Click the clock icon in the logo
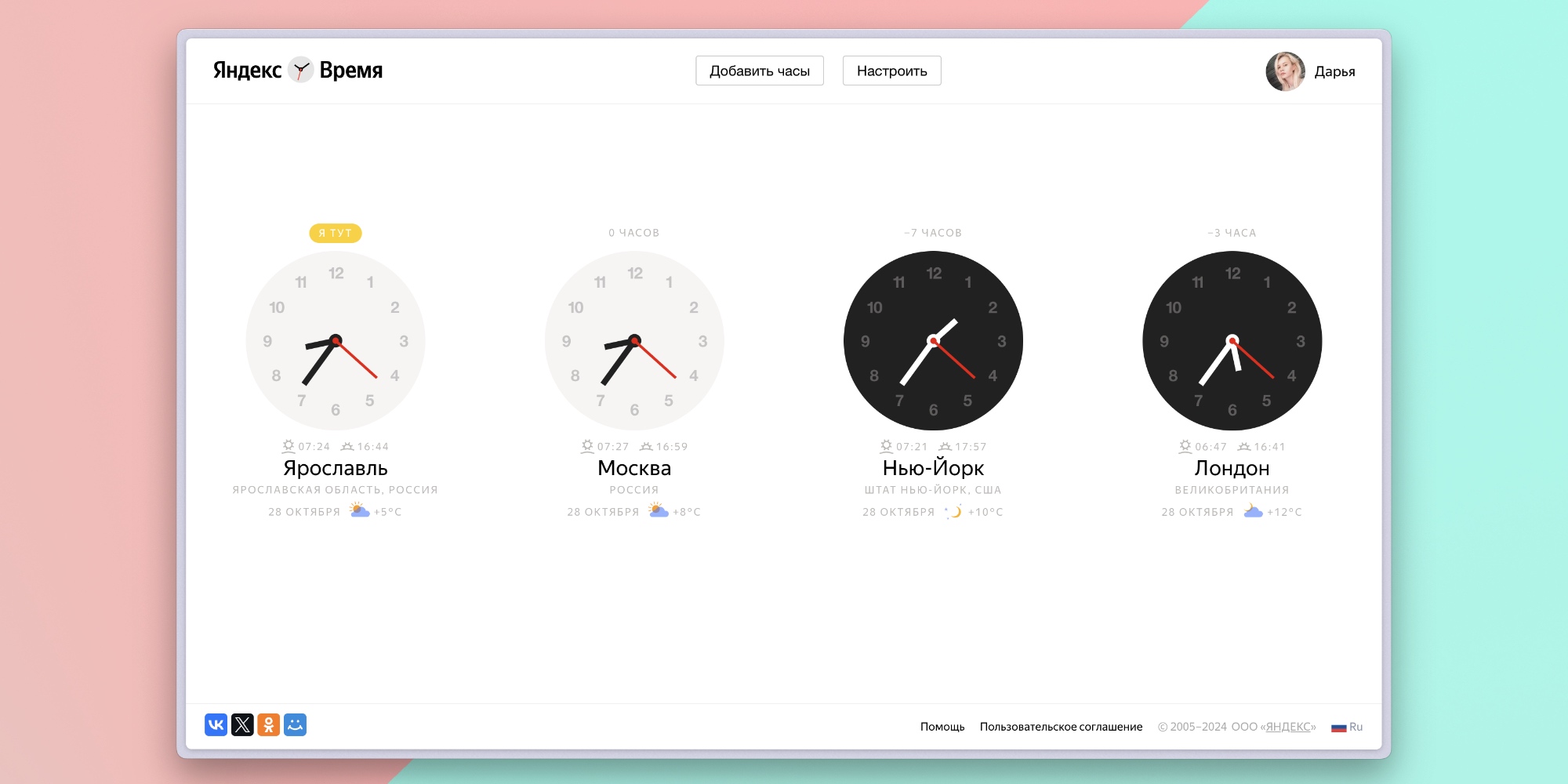Viewport: 1568px width, 784px height. tap(300, 71)
